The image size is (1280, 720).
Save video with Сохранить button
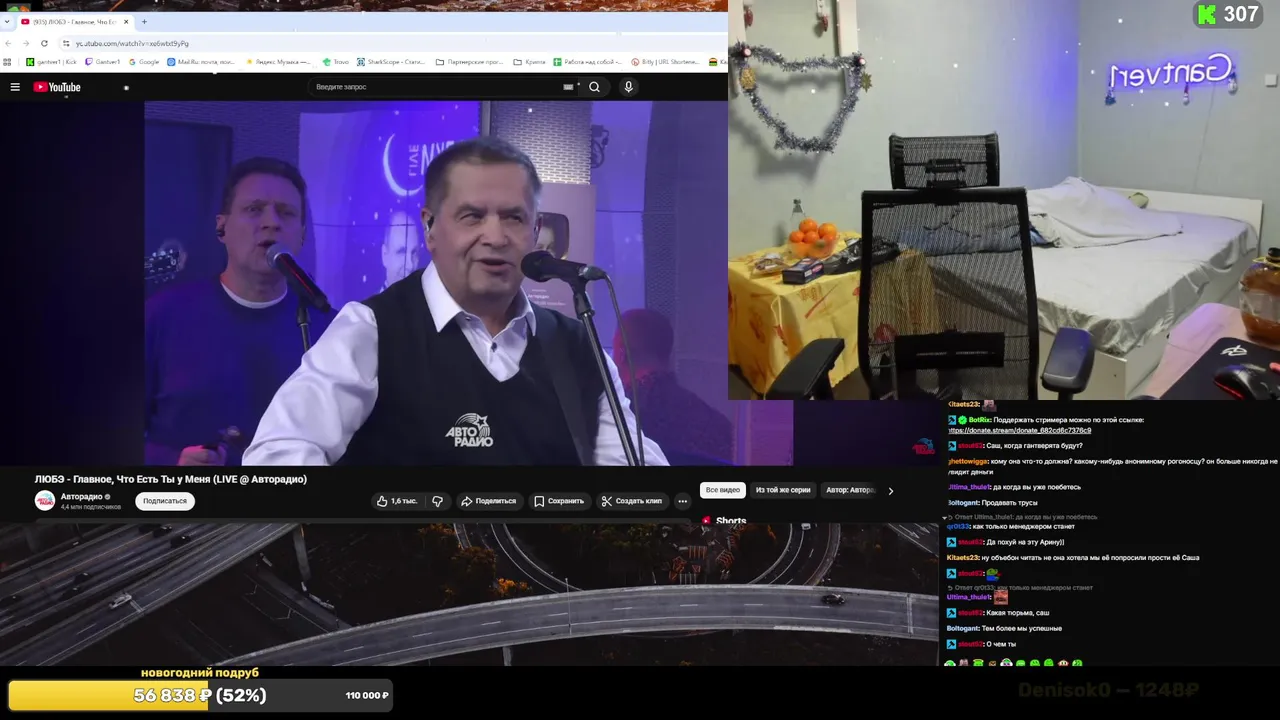(559, 501)
